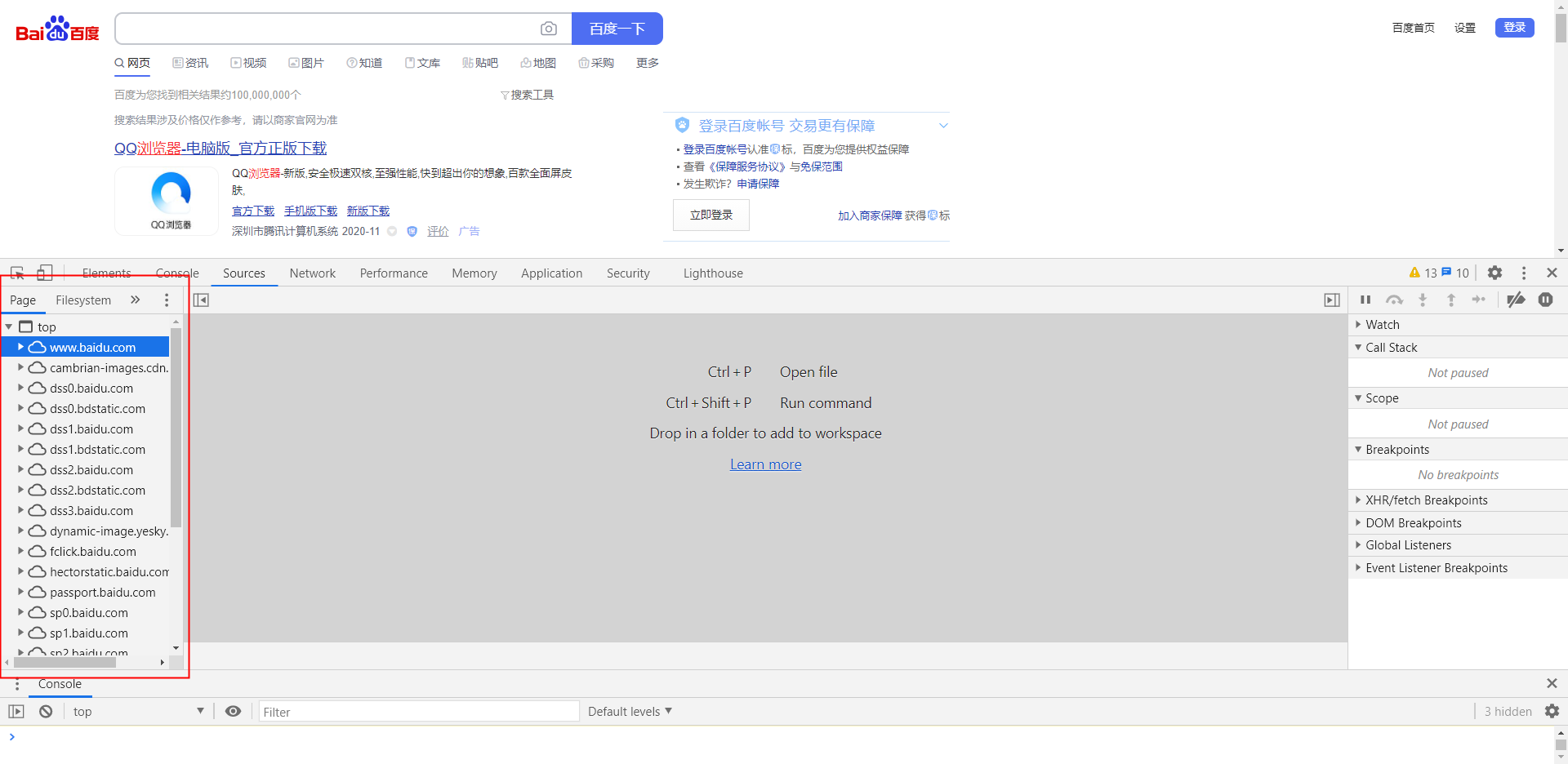Click the camera image search icon
Image resolution: width=1568 pixels, height=764 pixels.
coord(549,29)
